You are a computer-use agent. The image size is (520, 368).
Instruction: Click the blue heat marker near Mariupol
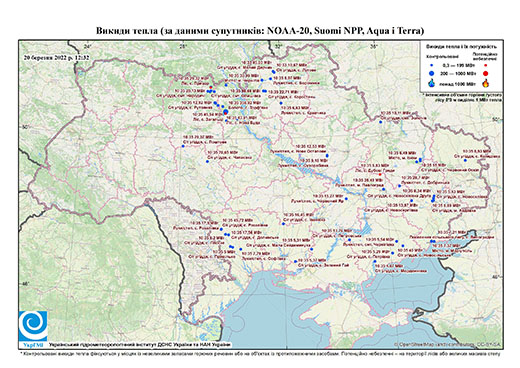(x=433, y=241)
